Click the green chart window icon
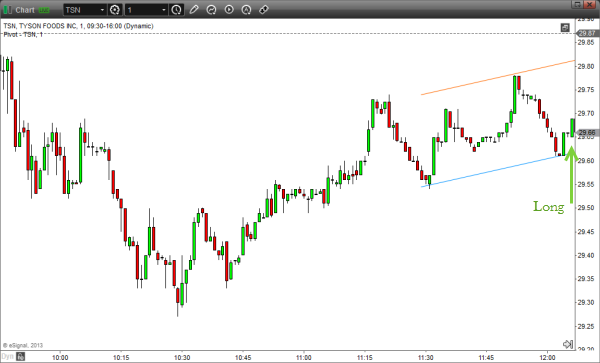This screenshot has width=600, height=363. pyautogui.click(x=7, y=10)
